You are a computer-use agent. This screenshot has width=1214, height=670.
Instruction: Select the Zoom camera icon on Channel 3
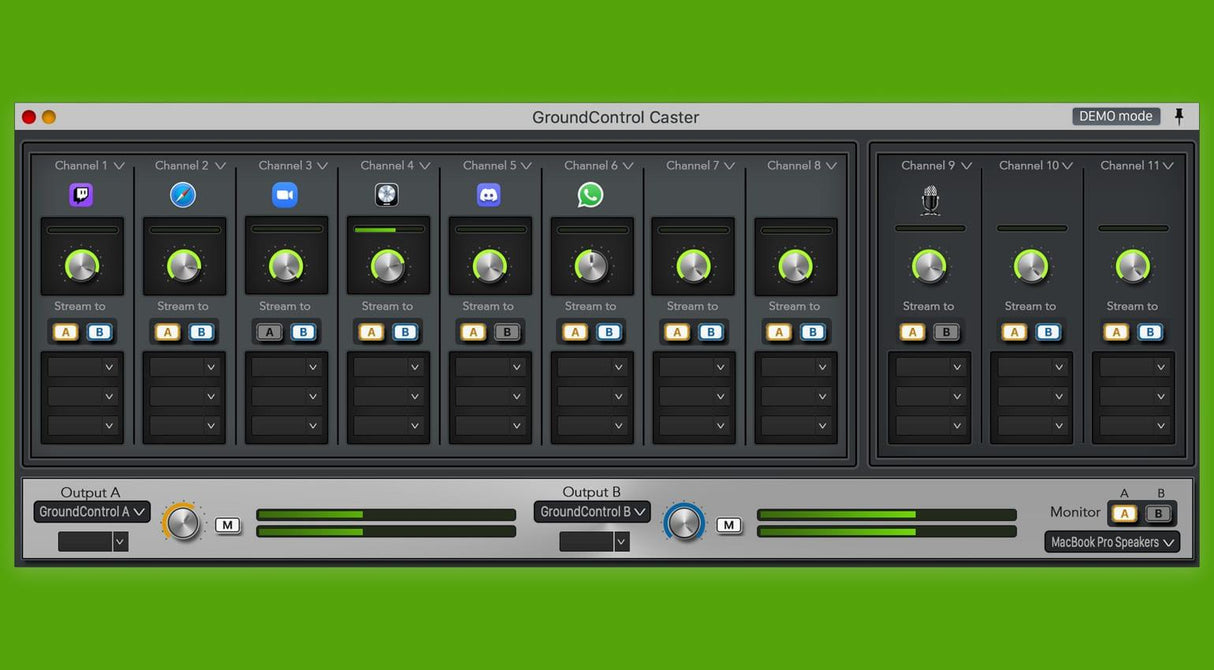coord(285,195)
